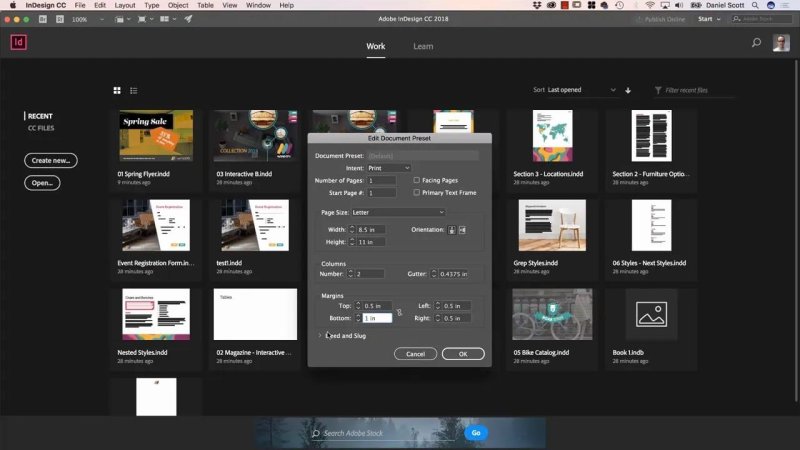Switch recent files to list view
The height and width of the screenshot is (450, 800).
pyautogui.click(x=134, y=90)
